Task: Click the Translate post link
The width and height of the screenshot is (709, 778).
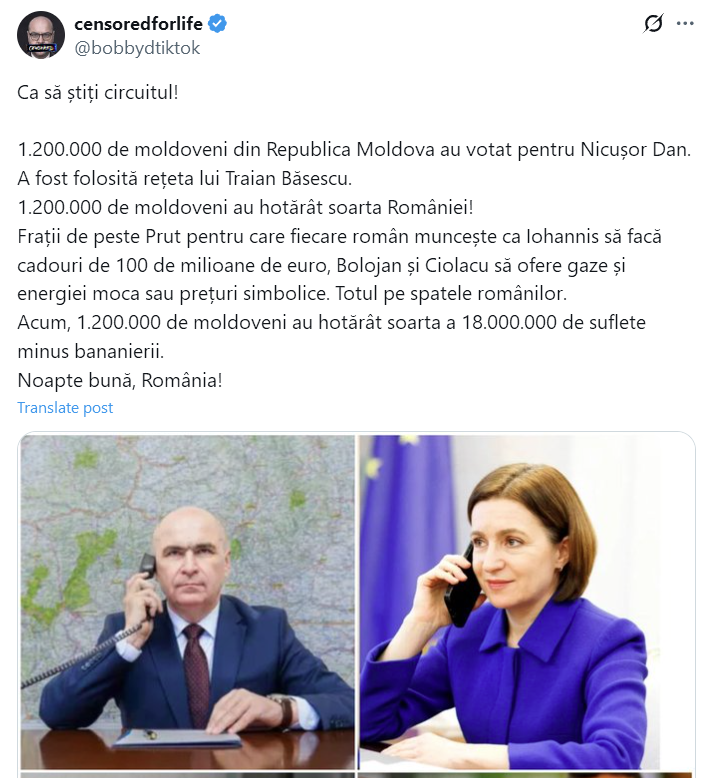Action: point(65,408)
